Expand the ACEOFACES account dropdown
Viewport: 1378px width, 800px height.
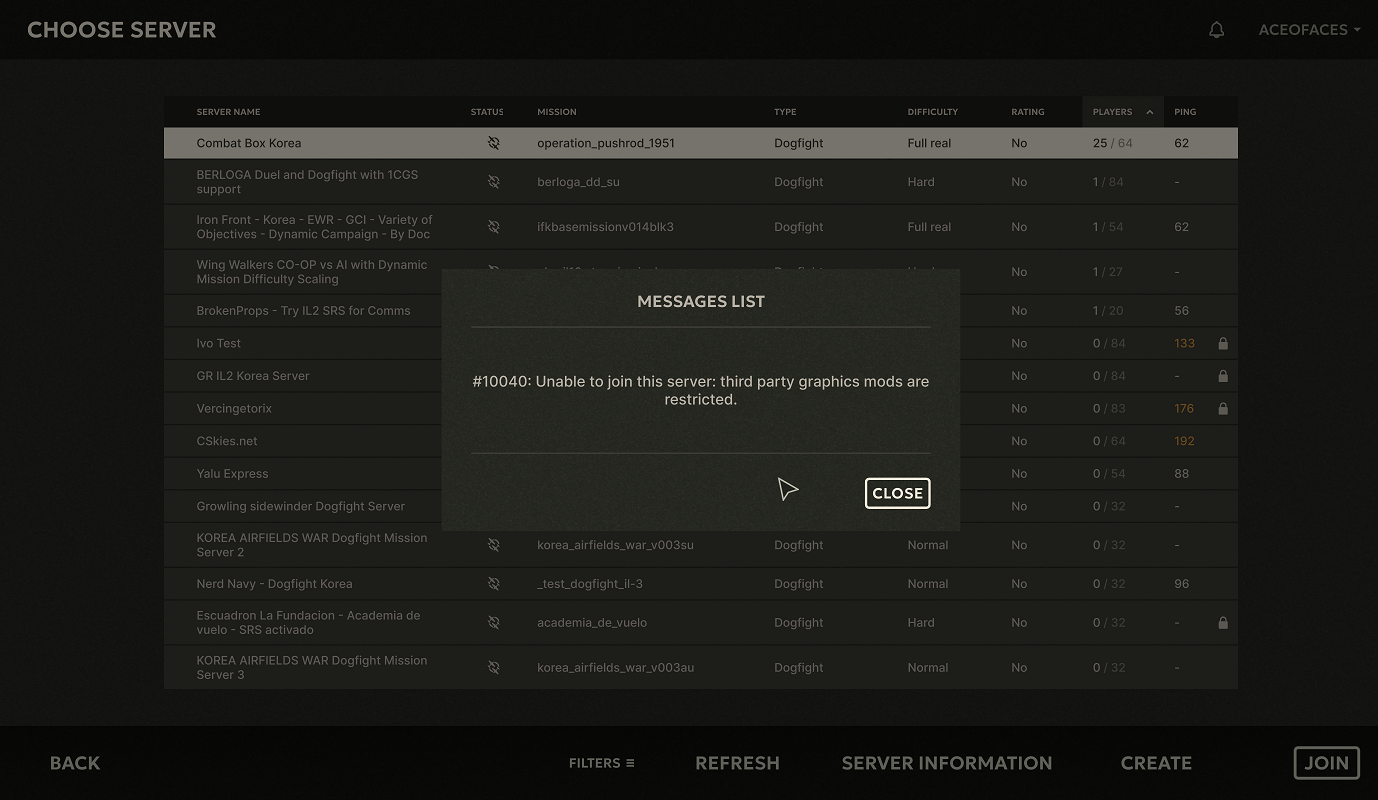click(1309, 30)
